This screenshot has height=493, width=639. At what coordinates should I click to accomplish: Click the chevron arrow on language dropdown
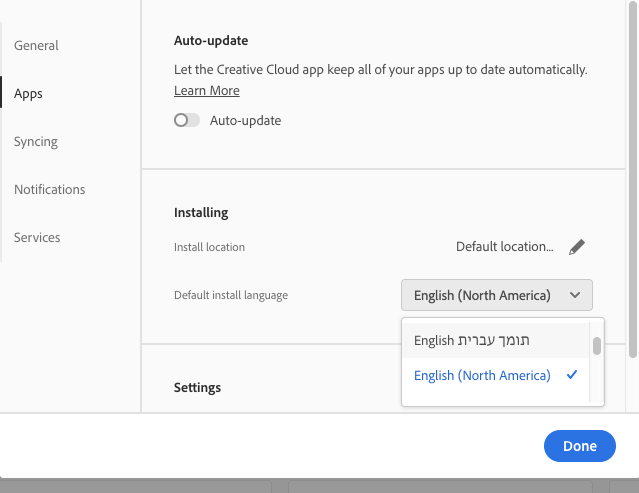point(575,295)
